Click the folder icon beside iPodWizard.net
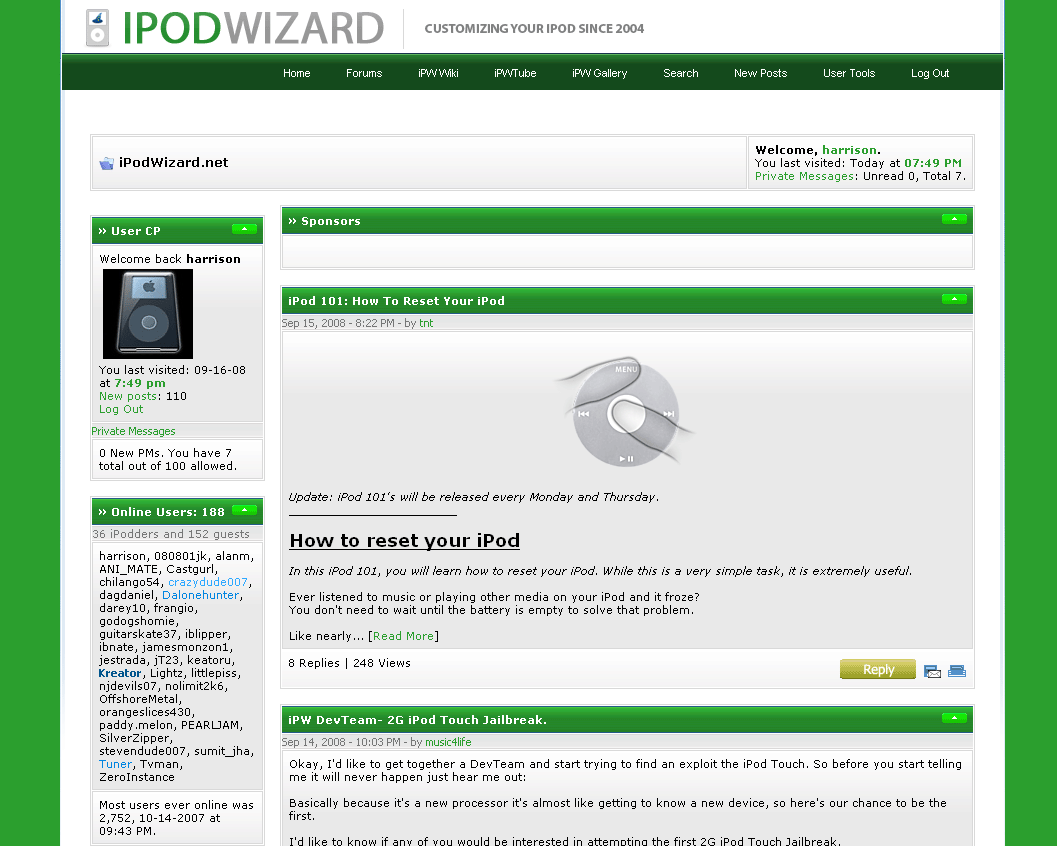Screen dimensions: 1057x846 click(107, 163)
